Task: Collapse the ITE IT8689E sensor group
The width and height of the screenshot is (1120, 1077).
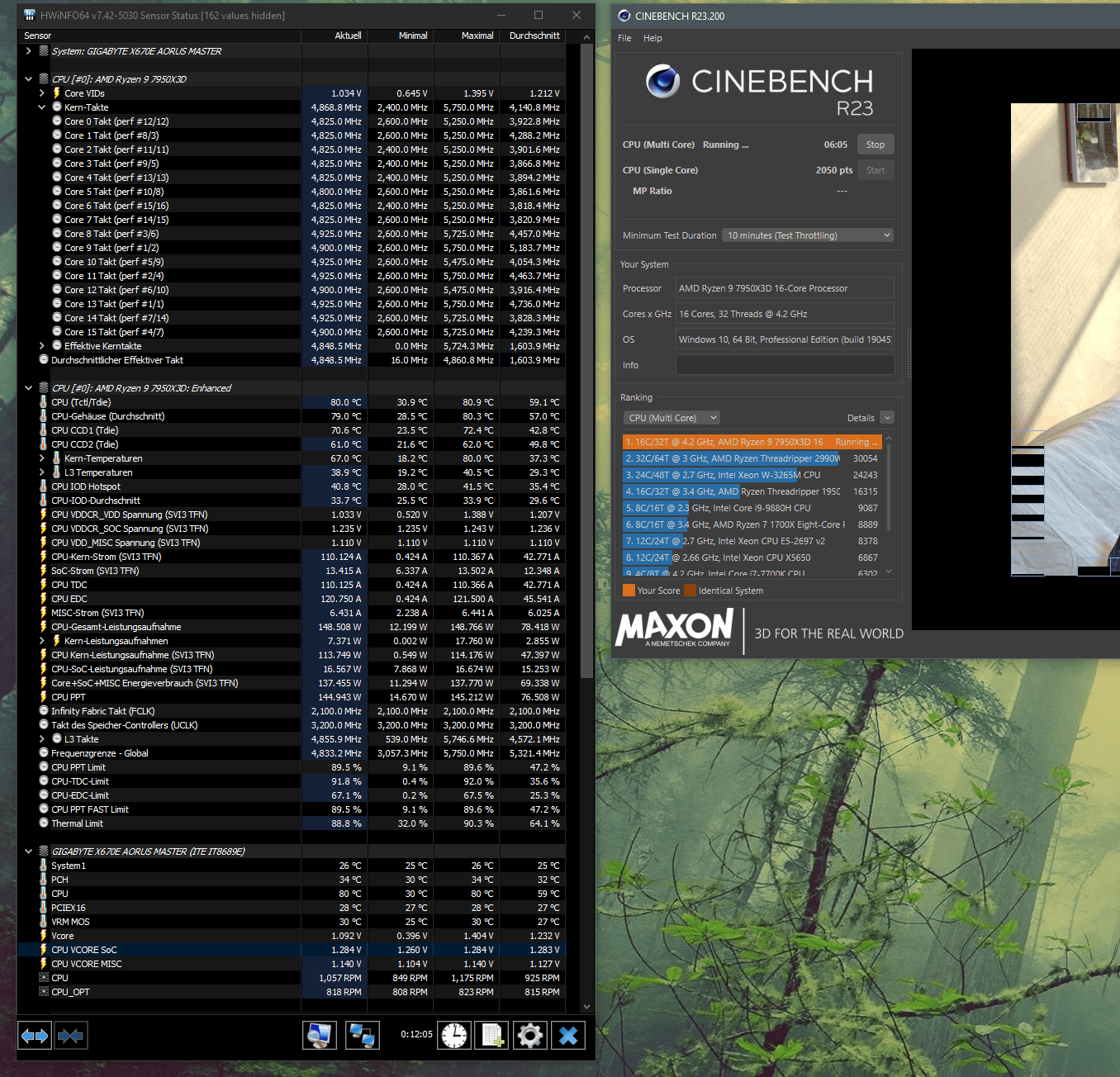Action: (29, 852)
